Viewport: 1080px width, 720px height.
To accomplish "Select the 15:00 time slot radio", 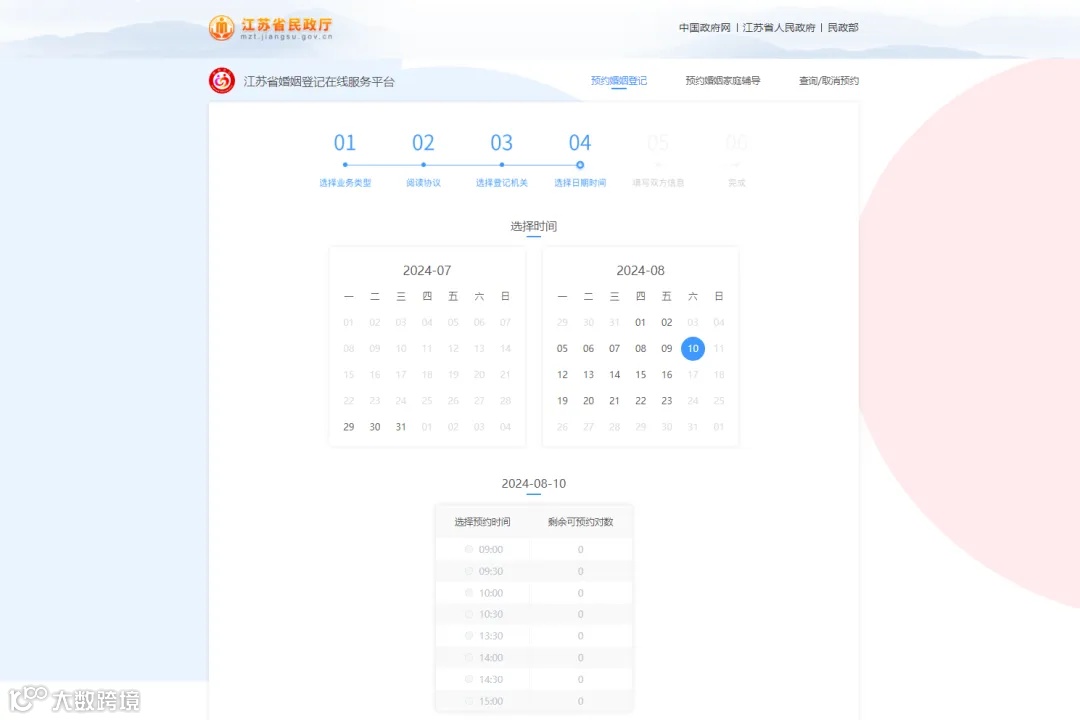I will click(468, 701).
